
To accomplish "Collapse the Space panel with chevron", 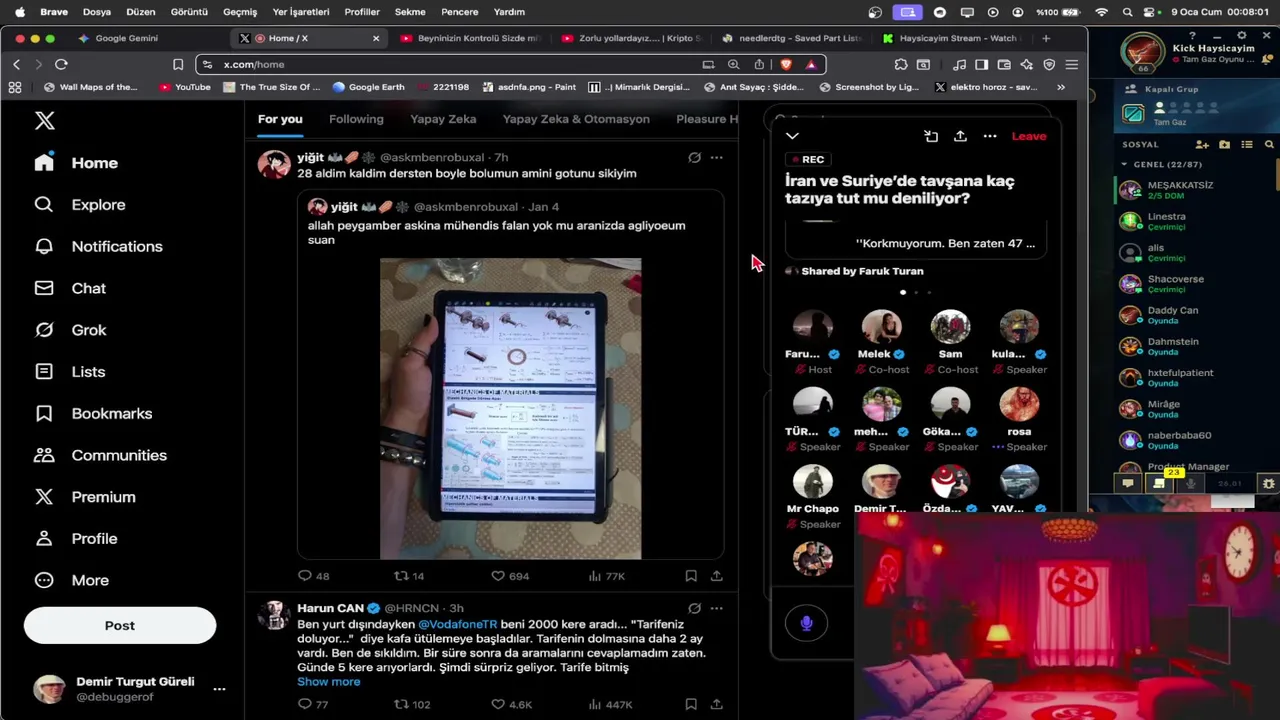I will tap(792, 136).
